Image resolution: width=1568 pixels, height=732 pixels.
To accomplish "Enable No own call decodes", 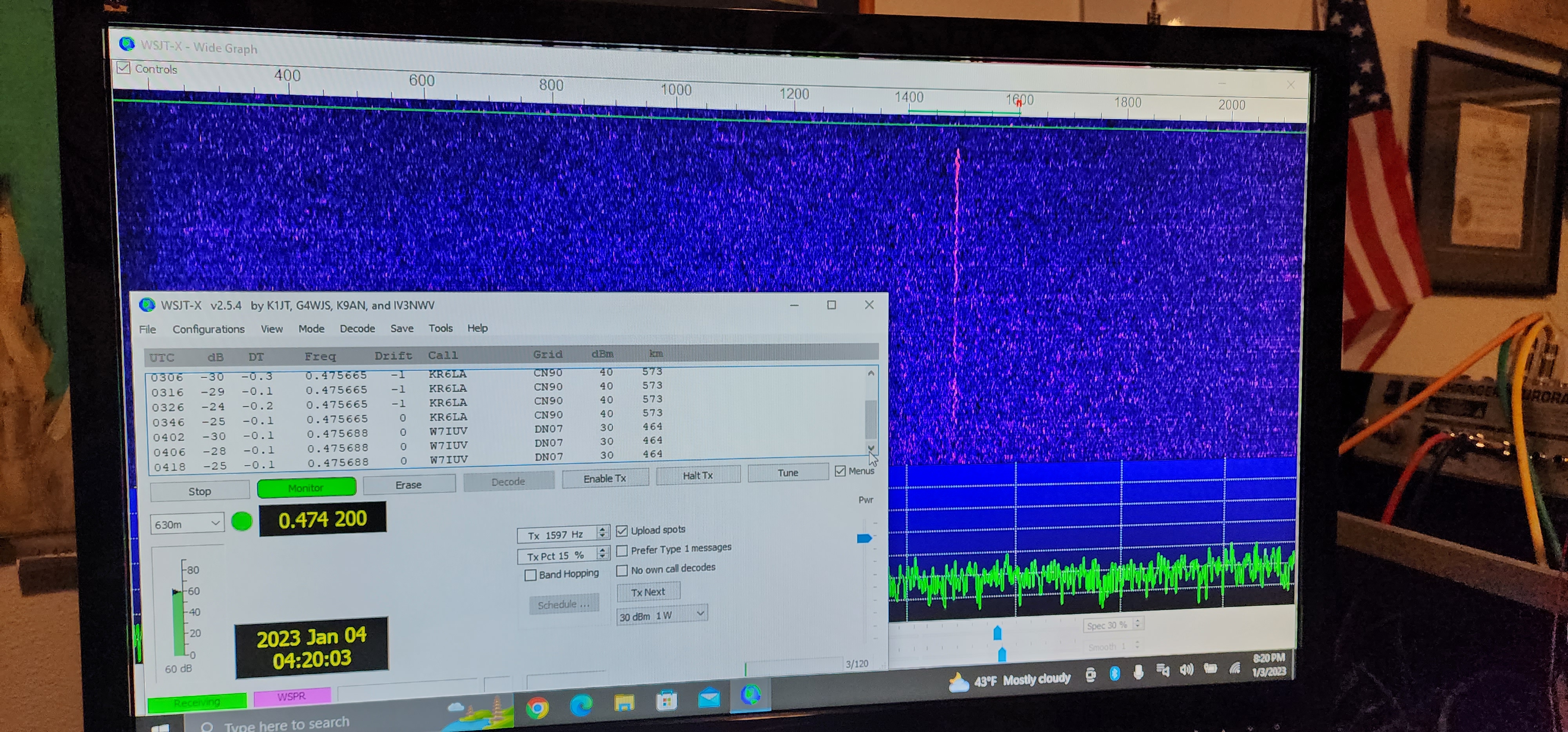I will click(x=622, y=570).
